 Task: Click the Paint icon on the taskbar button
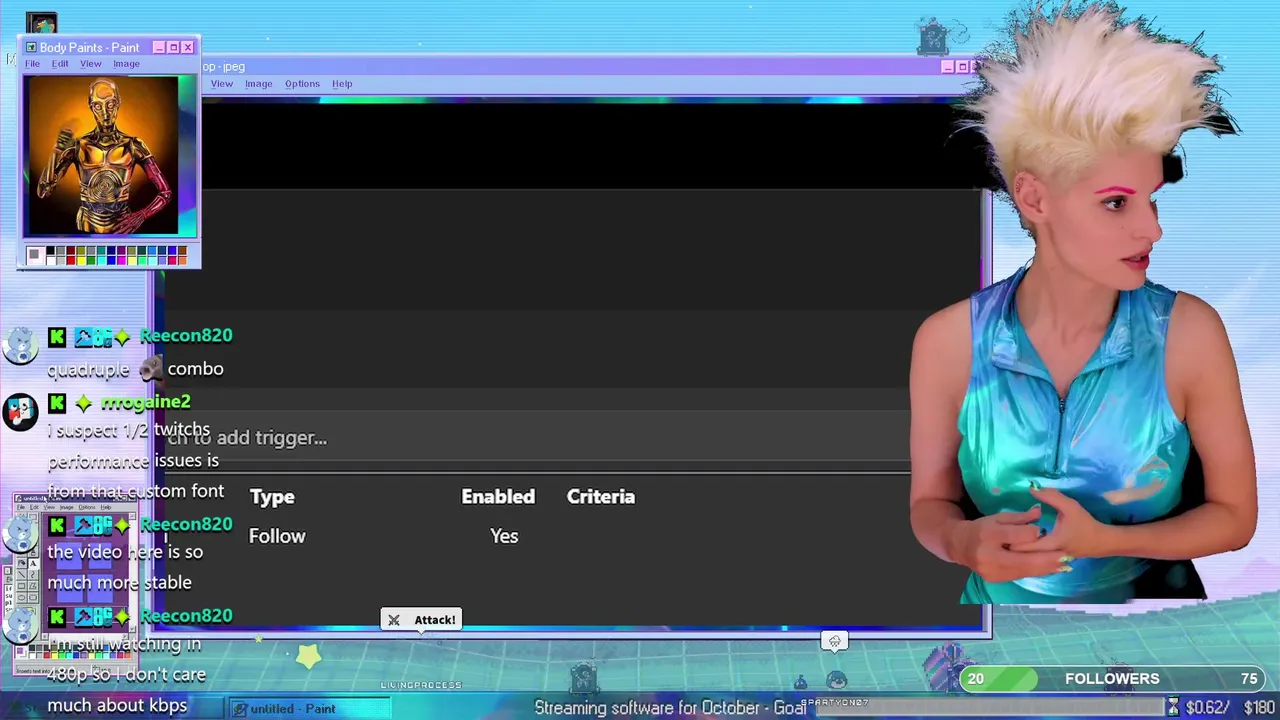pyautogui.click(x=240, y=709)
